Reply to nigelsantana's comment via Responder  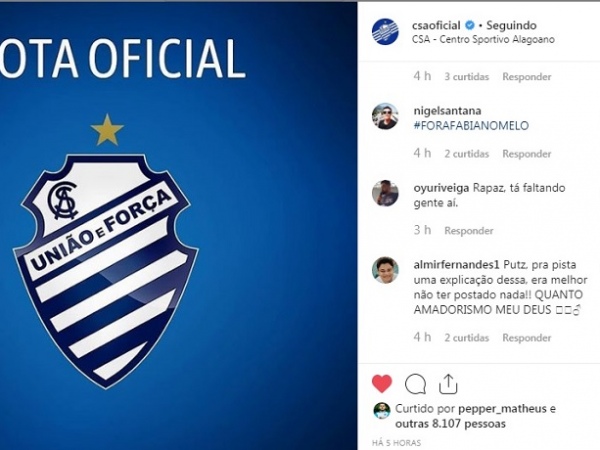coord(527,154)
